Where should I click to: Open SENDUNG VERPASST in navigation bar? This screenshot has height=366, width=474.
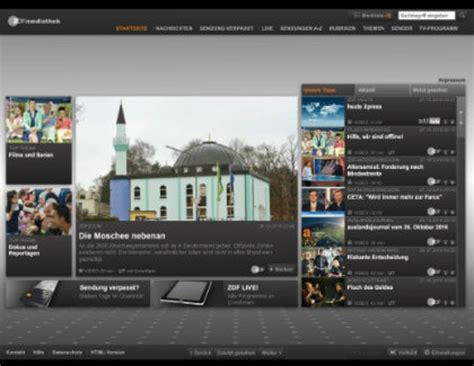point(227,29)
